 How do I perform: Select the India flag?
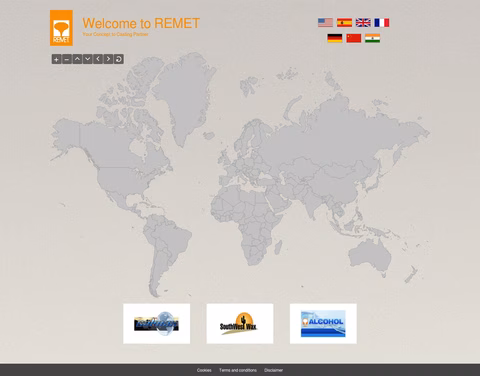click(372, 38)
